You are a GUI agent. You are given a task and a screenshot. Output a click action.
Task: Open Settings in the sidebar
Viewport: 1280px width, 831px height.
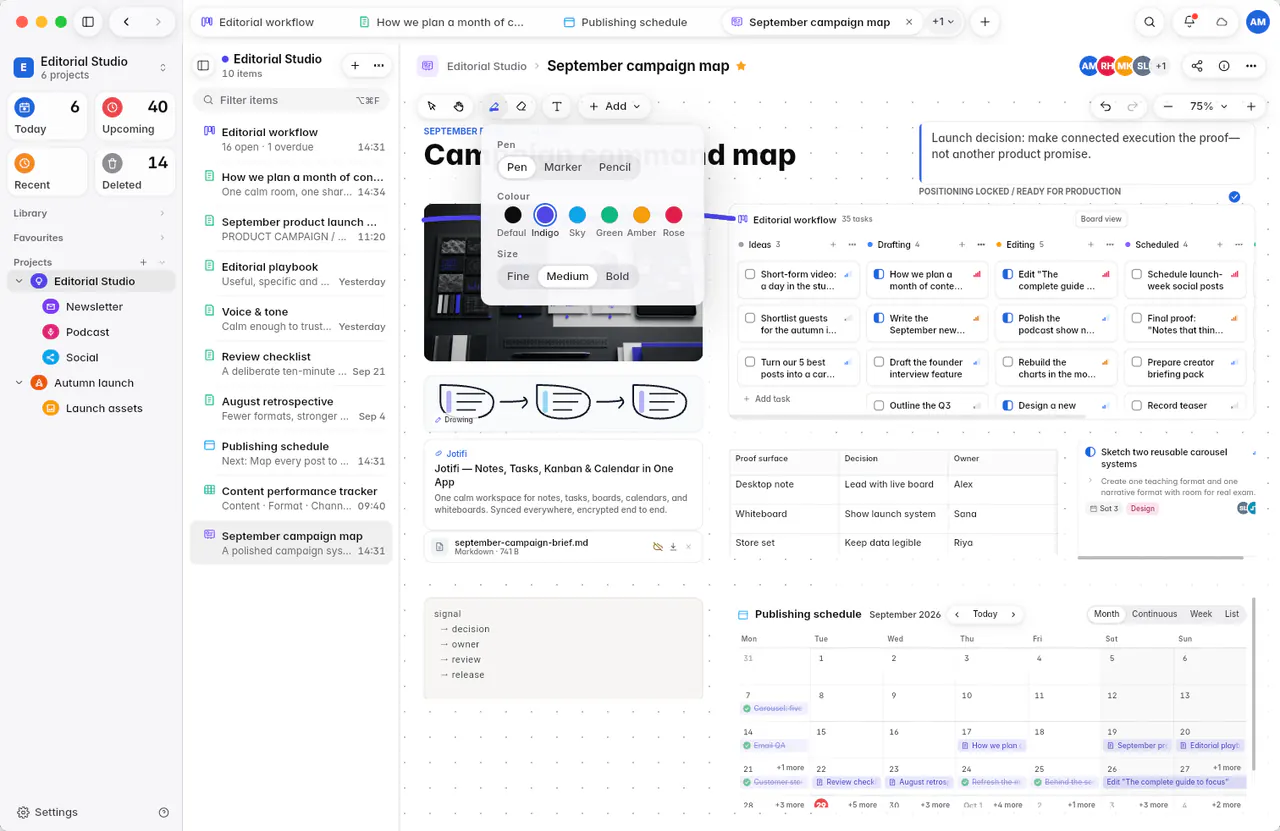(56, 812)
